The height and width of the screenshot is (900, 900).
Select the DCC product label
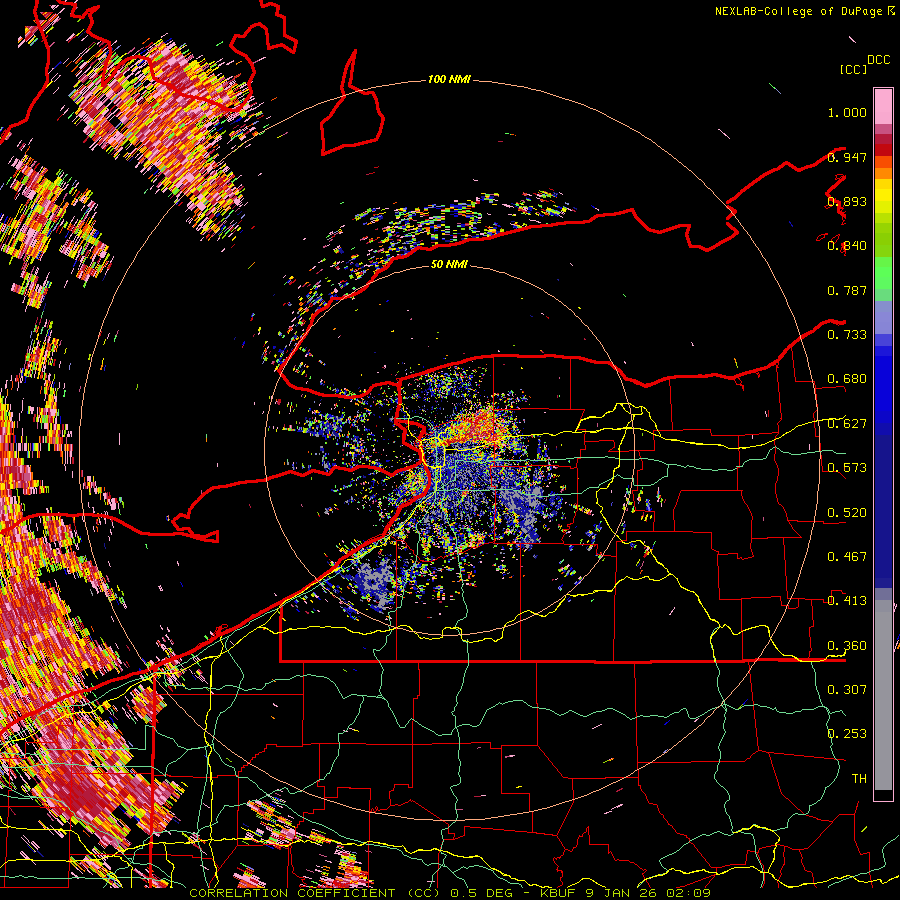[878, 60]
